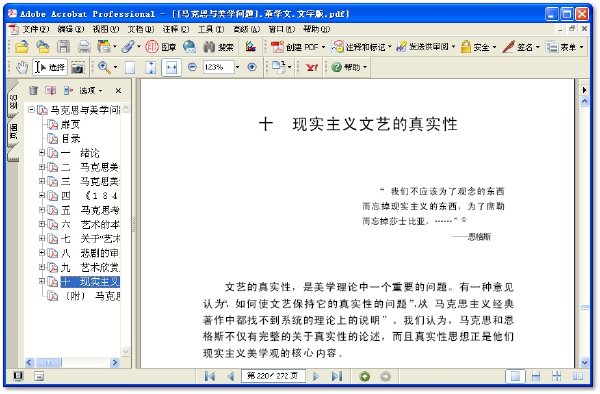Click the colorful chart icon beside 搜索
This screenshot has width=600, height=394.
point(251,47)
